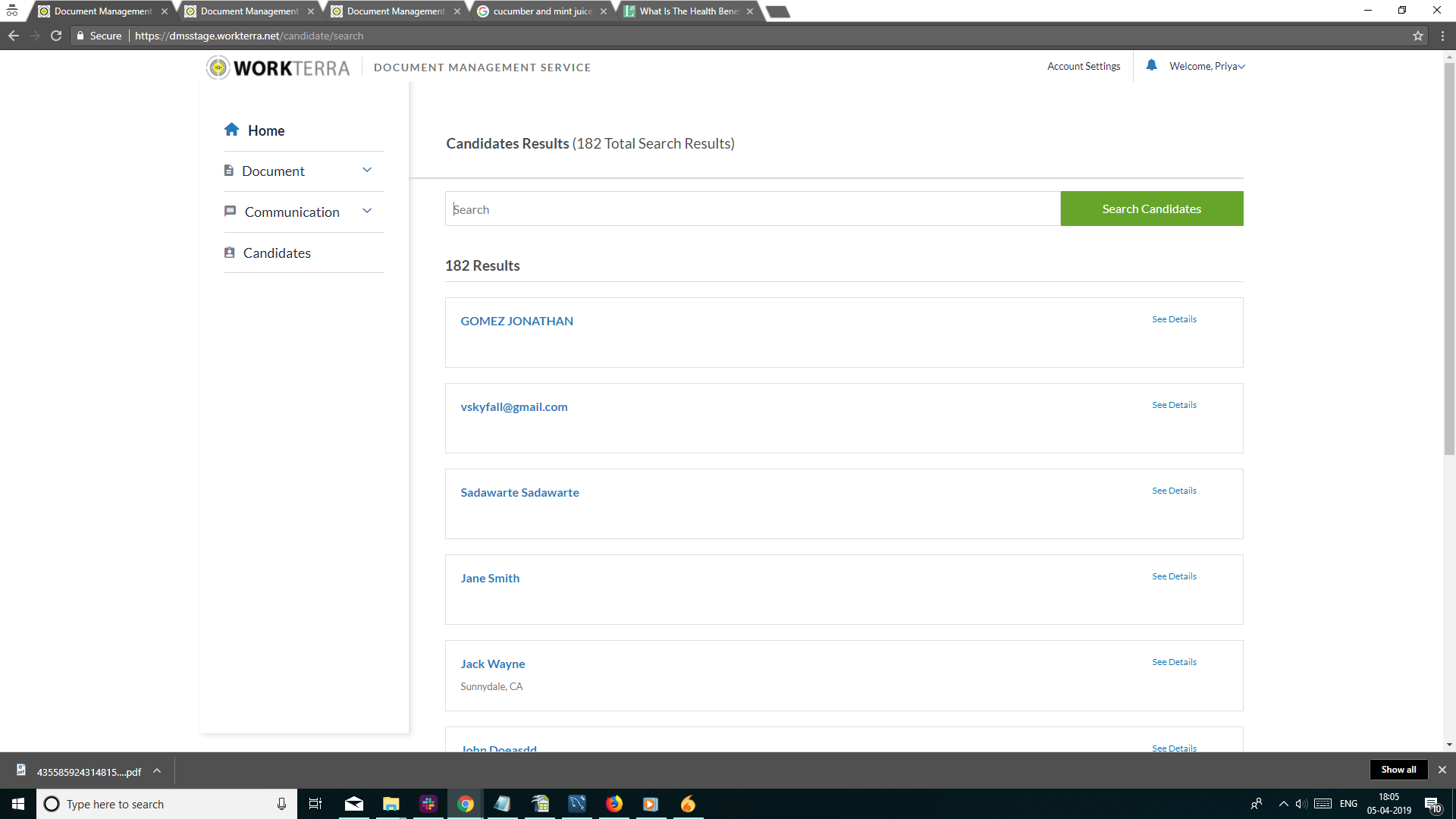
Task: Open the new tab button
Action: [777, 11]
